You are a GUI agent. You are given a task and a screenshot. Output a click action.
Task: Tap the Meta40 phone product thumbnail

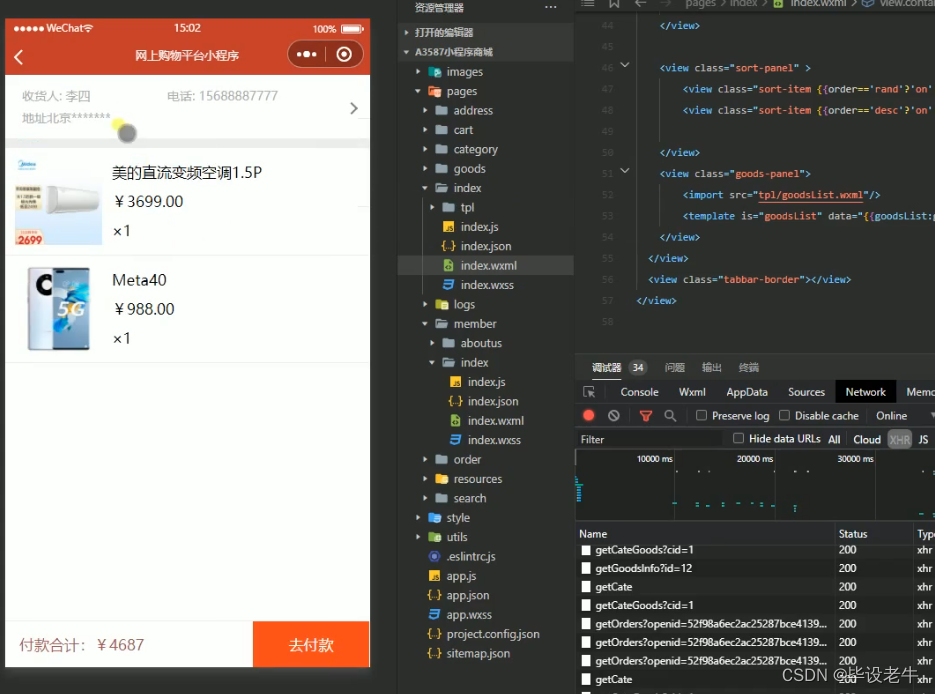click(x=58, y=309)
